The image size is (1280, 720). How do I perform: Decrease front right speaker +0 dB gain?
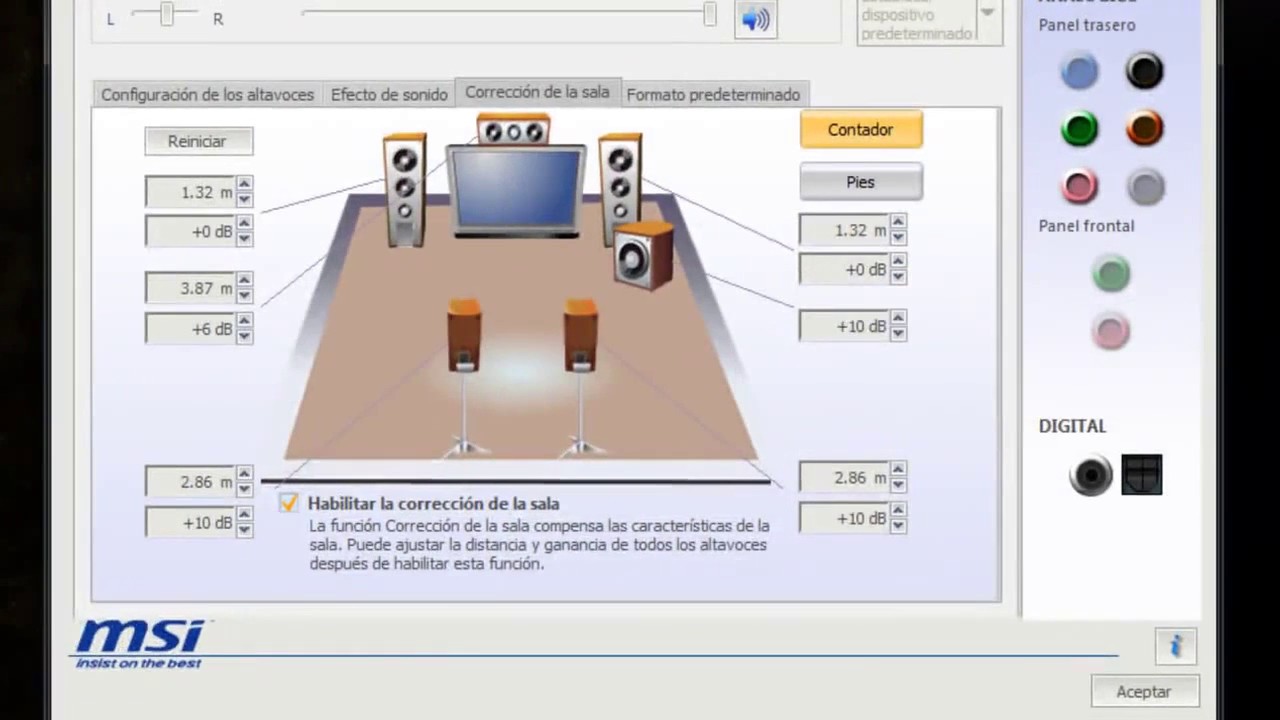click(898, 277)
